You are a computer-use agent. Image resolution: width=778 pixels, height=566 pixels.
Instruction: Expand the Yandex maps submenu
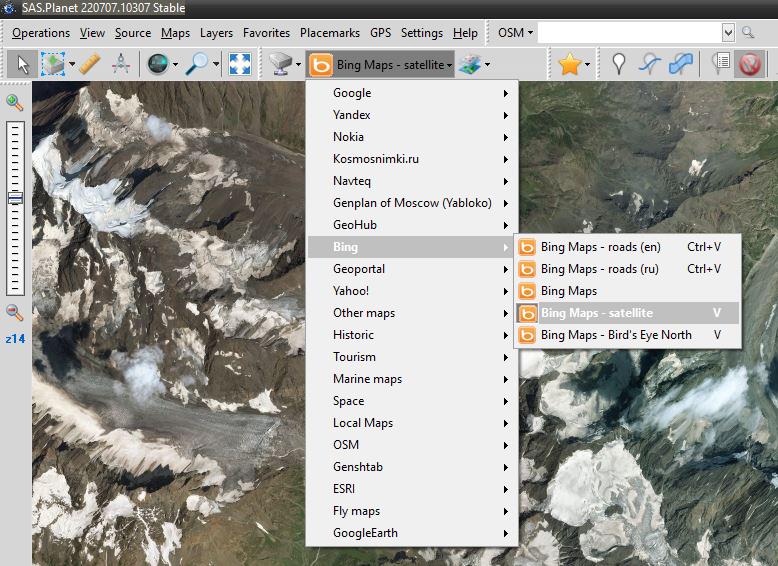tap(412, 115)
